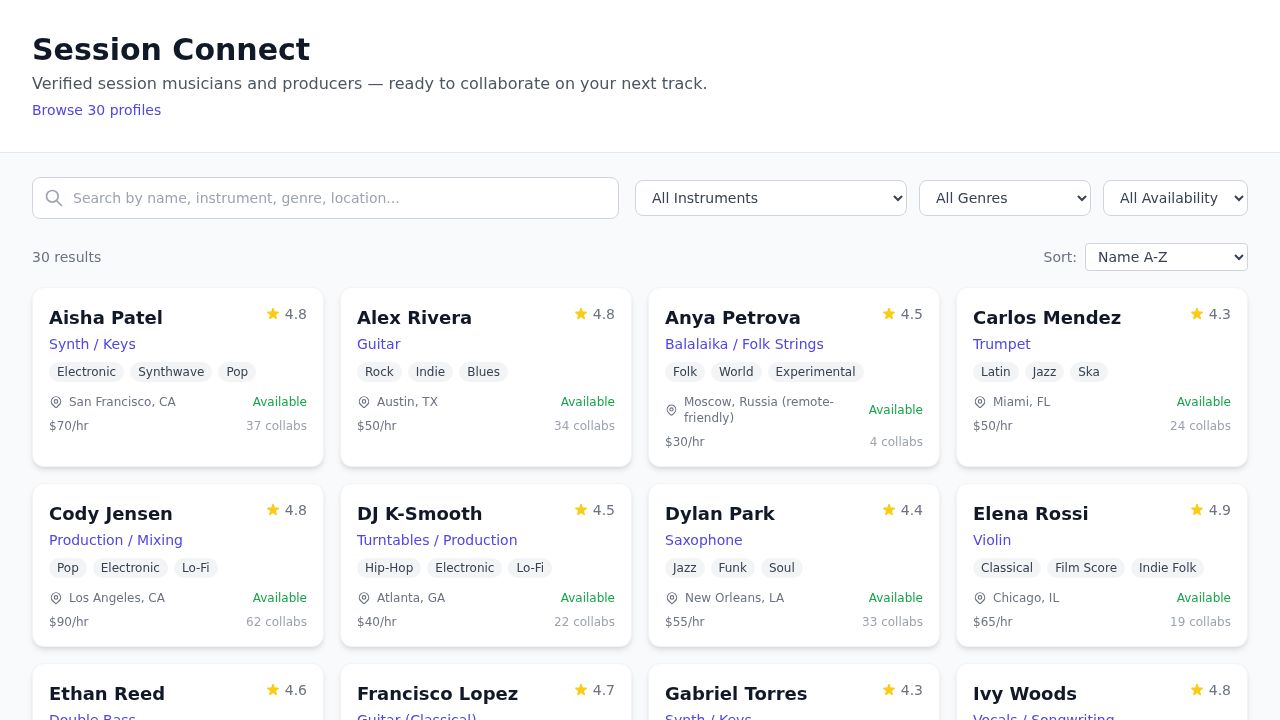Open the Sort Name A-Z dropdown
The image size is (1280, 720).
1166,257
